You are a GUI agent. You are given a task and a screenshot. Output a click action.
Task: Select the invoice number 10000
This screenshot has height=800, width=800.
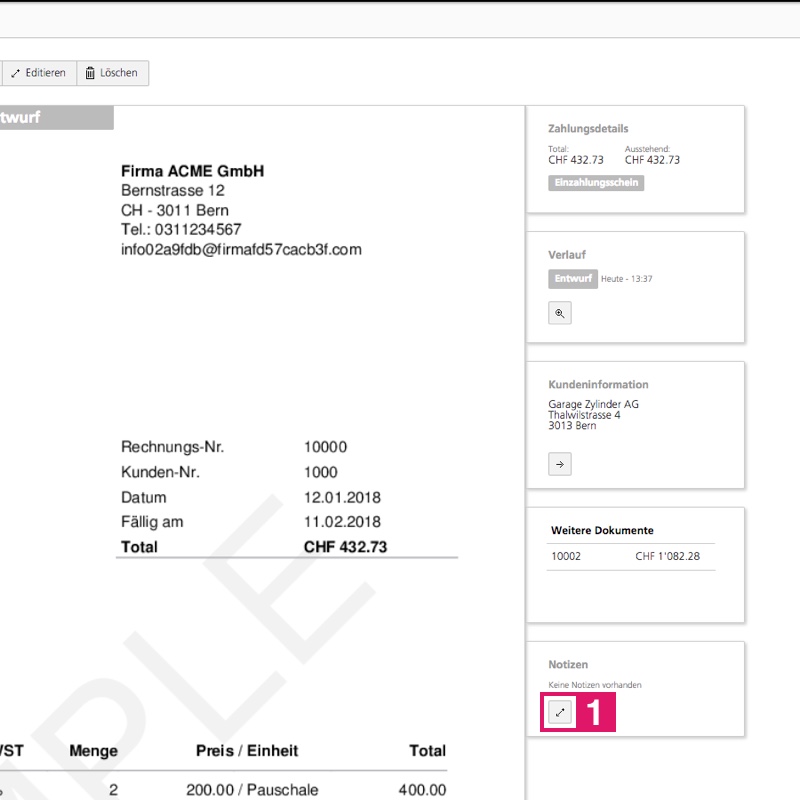325,447
